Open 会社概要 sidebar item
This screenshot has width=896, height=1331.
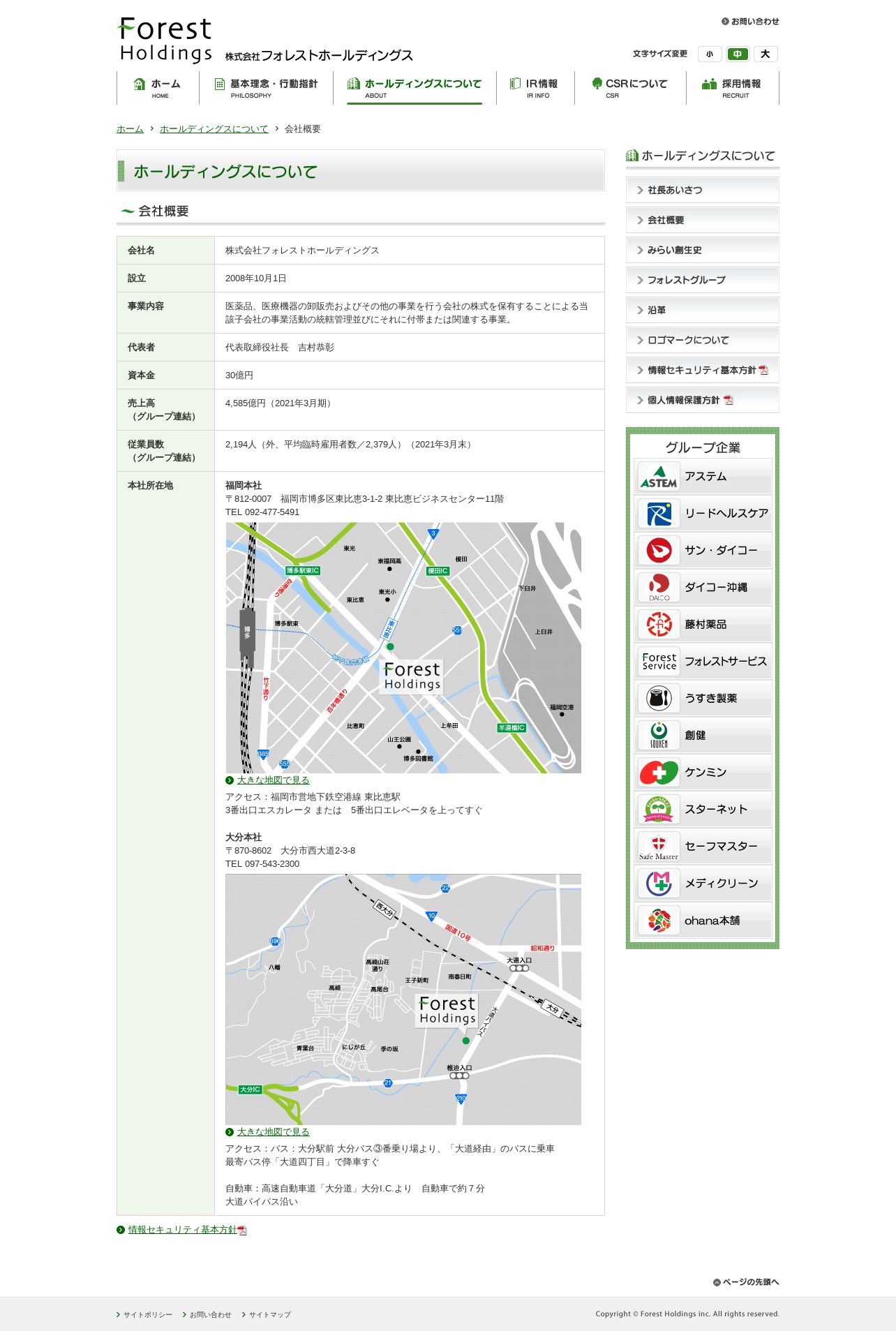pos(703,220)
